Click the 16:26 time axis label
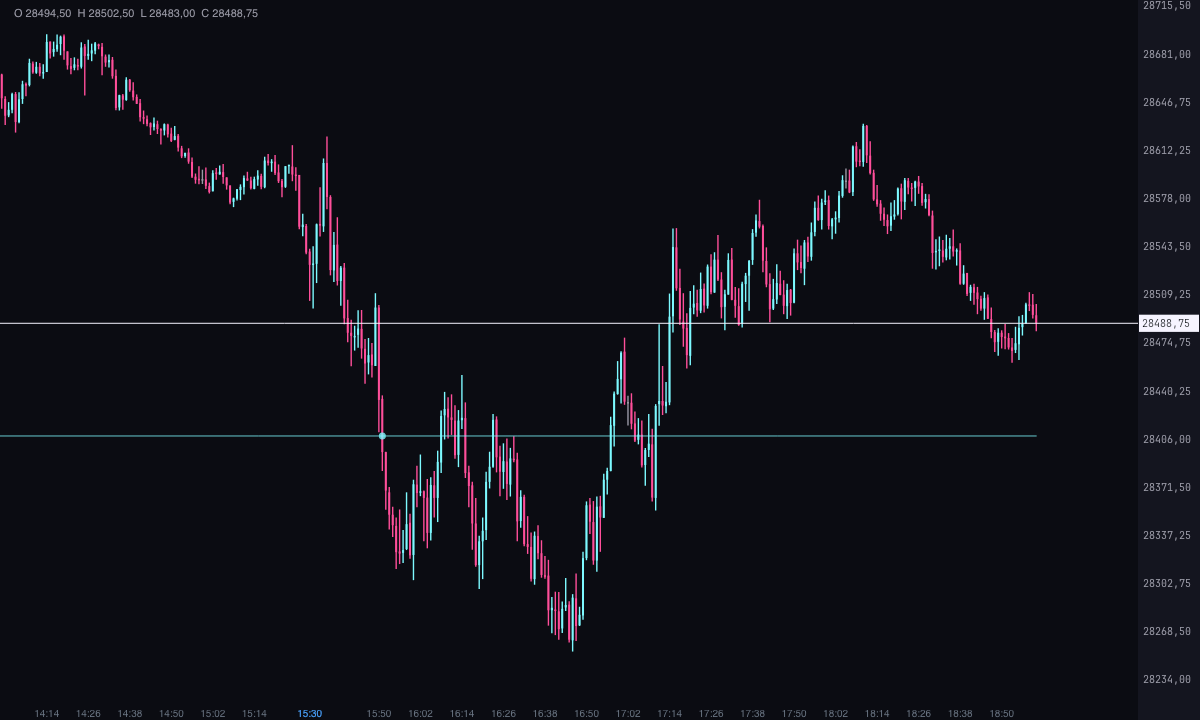1200x720 pixels. point(503,713)
